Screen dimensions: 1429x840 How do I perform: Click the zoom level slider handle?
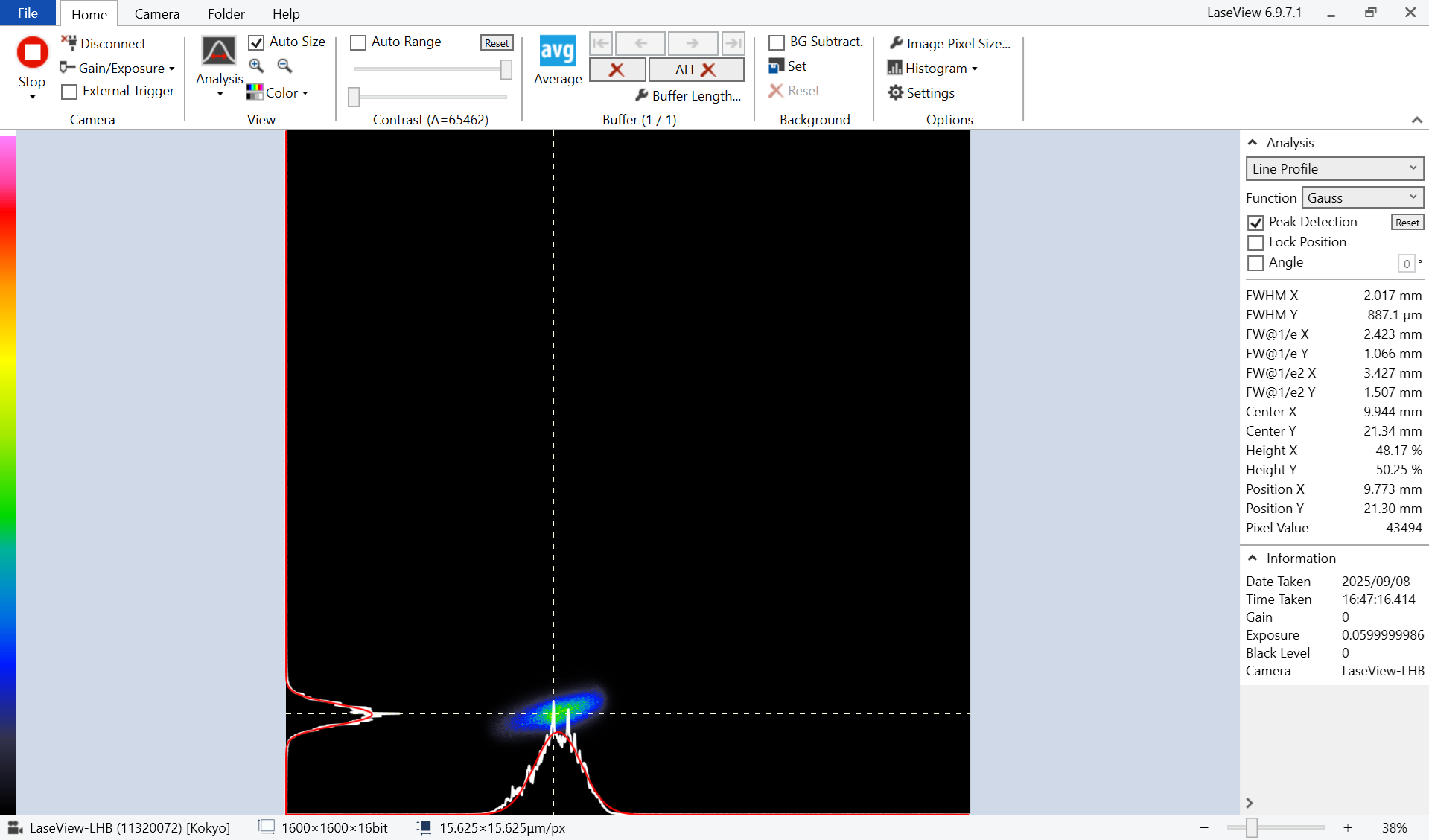click(1252, 827)
